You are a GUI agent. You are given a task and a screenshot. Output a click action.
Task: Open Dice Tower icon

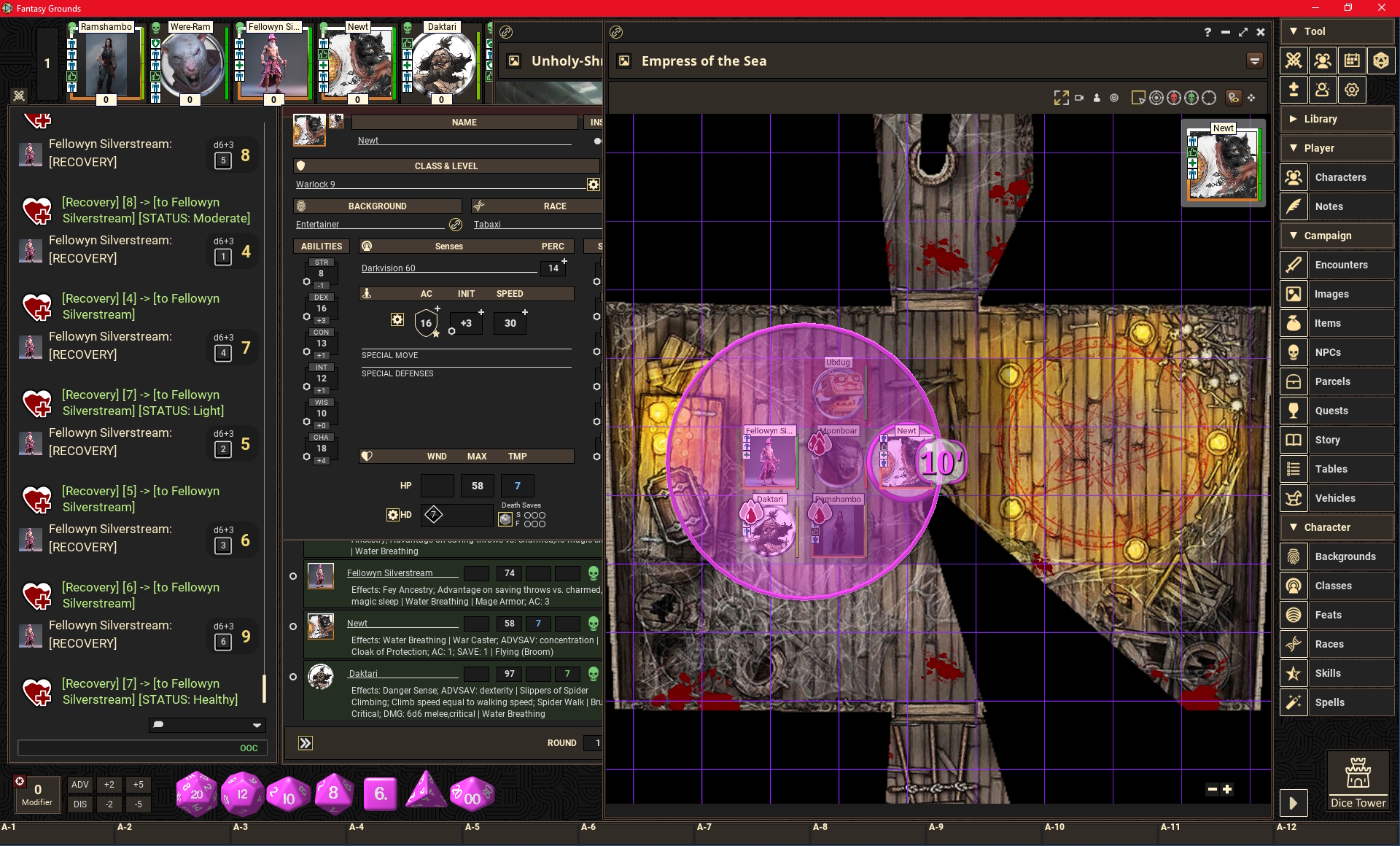[x=1358, y=780]
